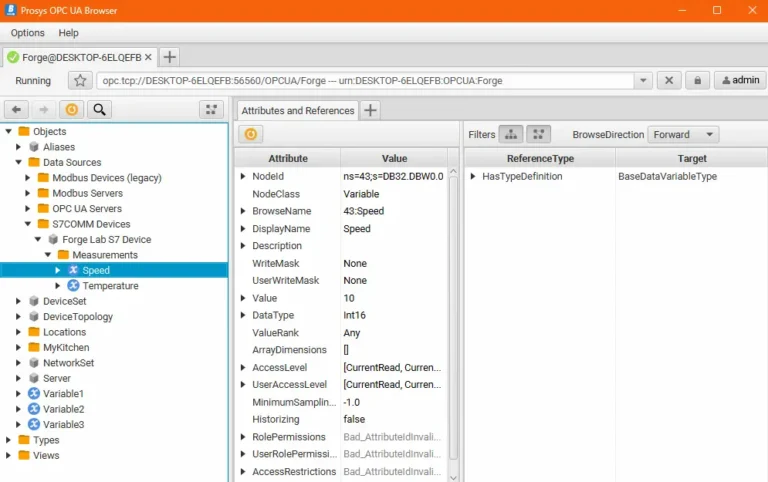The height and width of the screenshot is (482, 768).
Task: Select the DeviceTopology tree item
Action: pos(77,316)
